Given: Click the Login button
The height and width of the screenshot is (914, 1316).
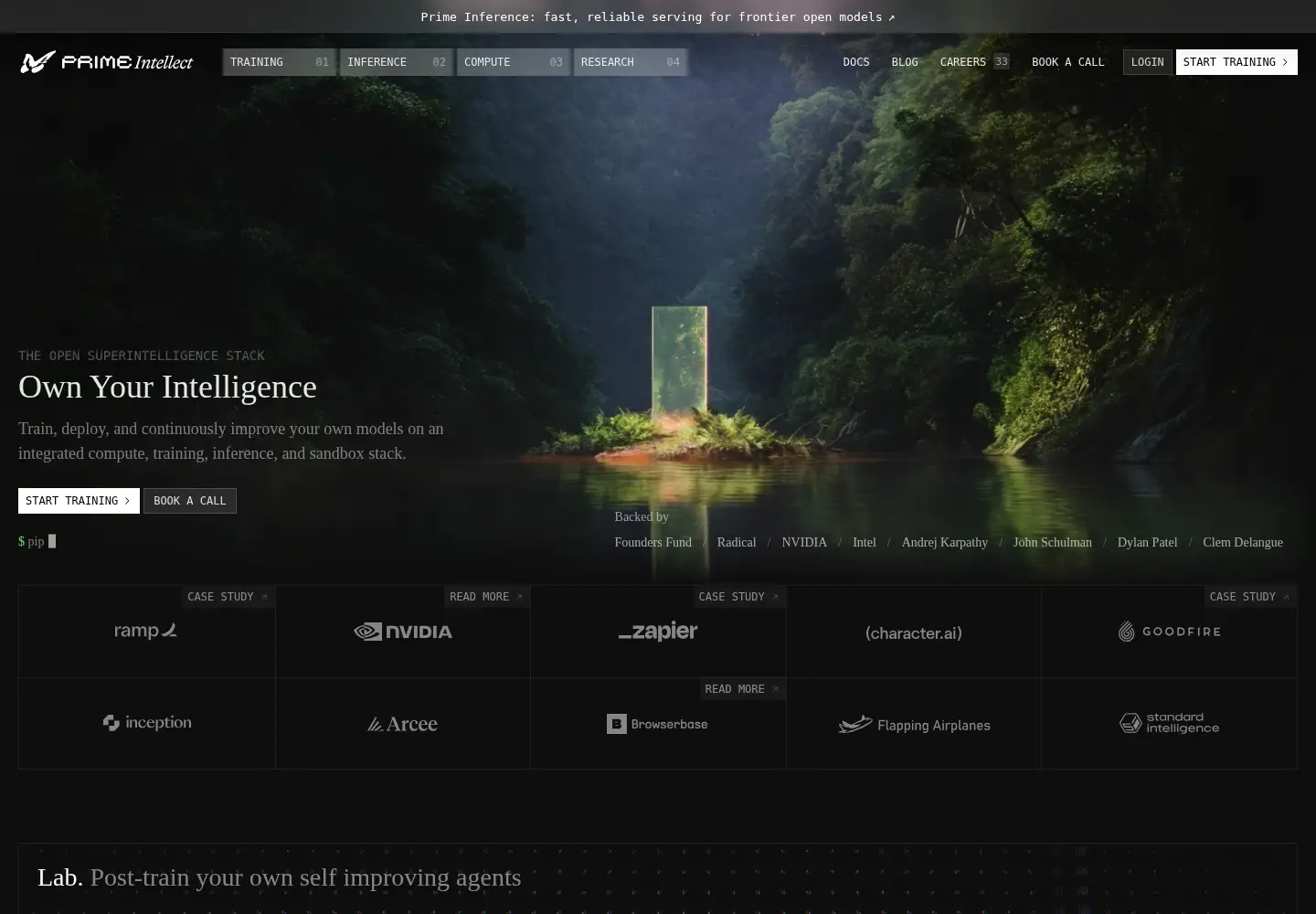Looking at the screenshot, I should (1148, 62).
